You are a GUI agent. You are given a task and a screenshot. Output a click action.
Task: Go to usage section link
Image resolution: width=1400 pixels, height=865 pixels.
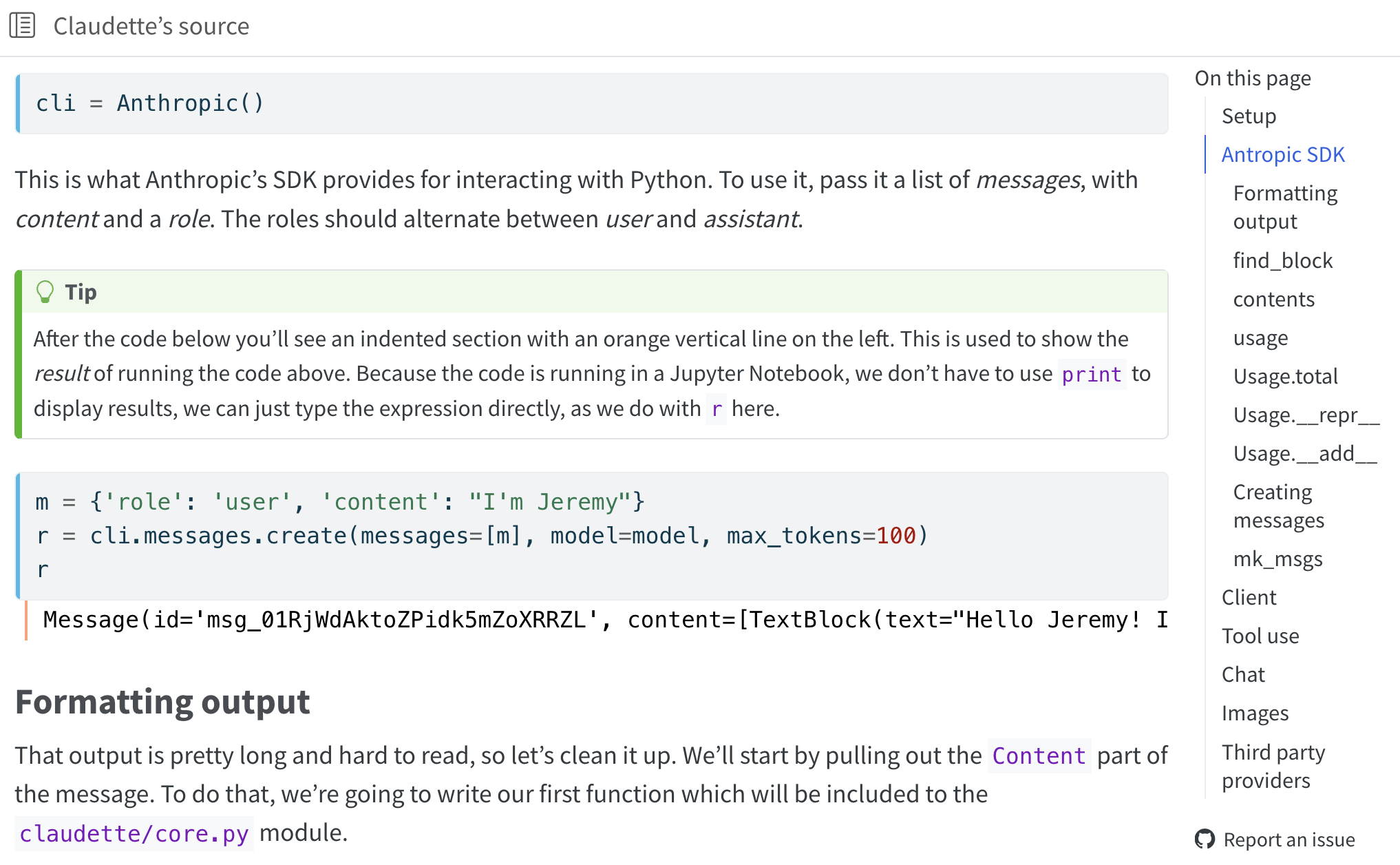point(1260,338)
